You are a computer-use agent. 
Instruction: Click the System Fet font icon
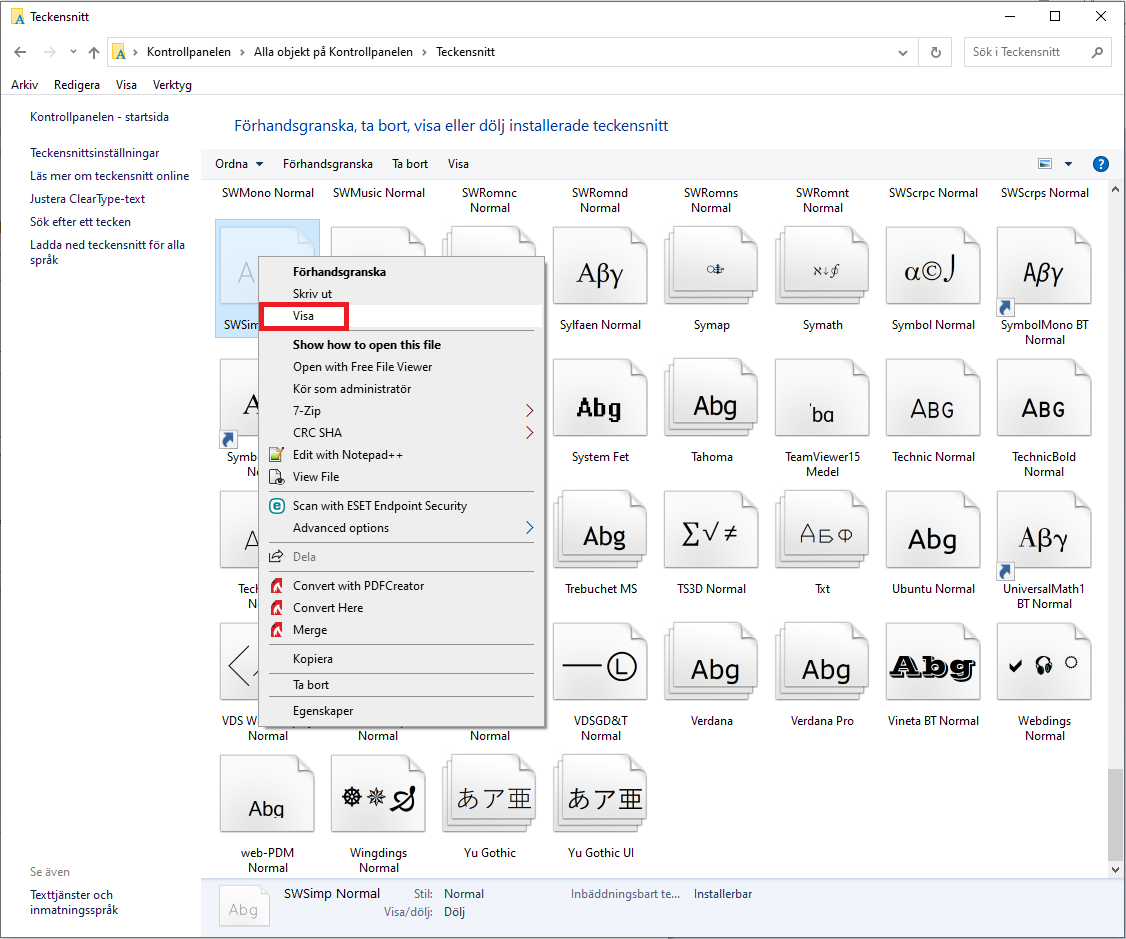600,404
